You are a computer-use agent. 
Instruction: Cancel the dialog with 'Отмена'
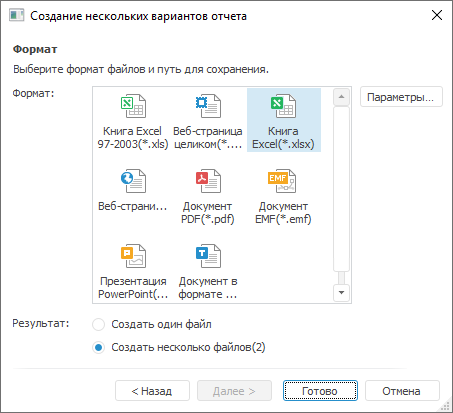(x=402, y=391)
